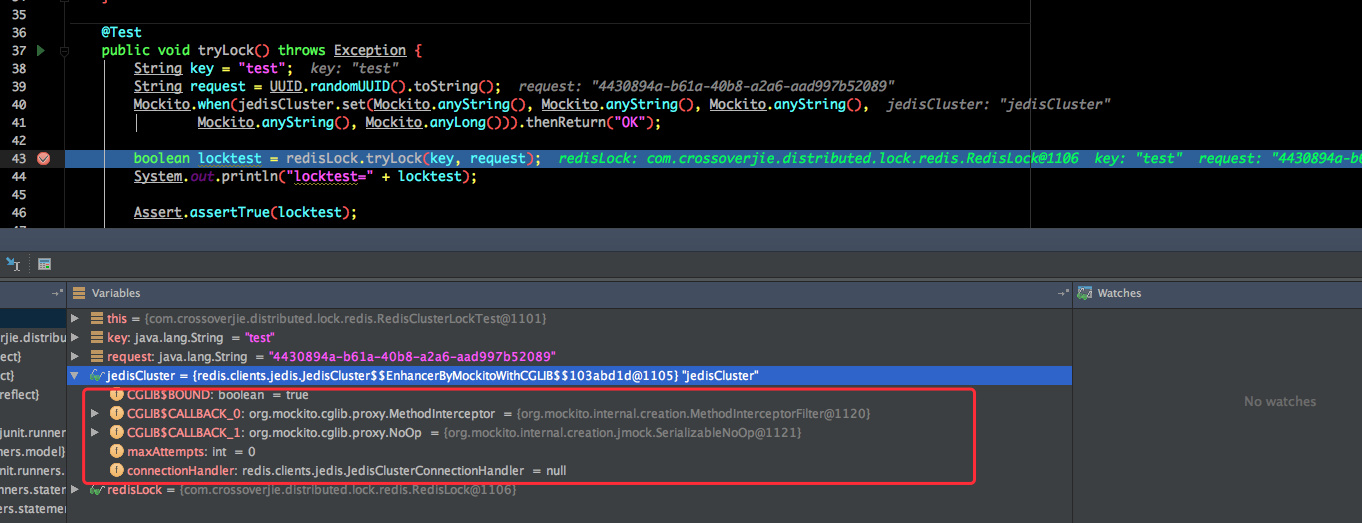This screenshot has height=523, width=1362.
Task: Click the Run to Cursor debugger icon
Action: click(x=13, y=264)
